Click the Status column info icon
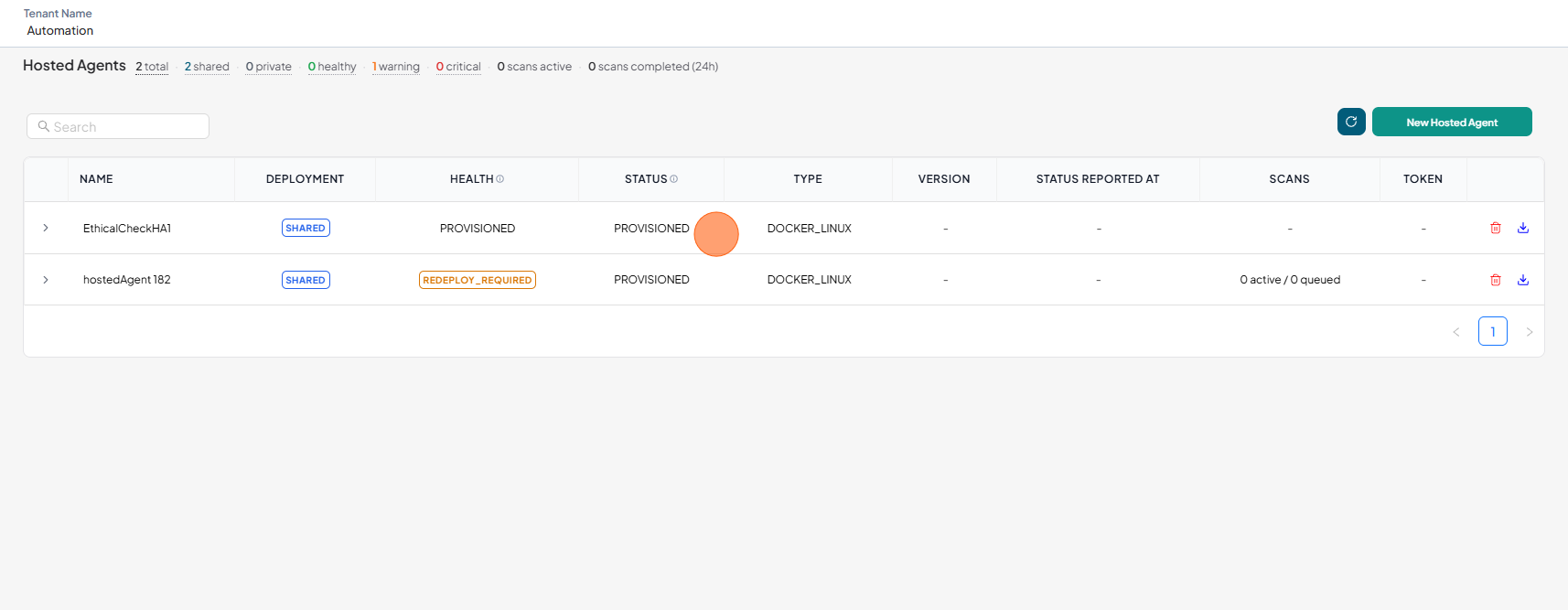Viewport: 1568px width, 610px height. [674, 179]
